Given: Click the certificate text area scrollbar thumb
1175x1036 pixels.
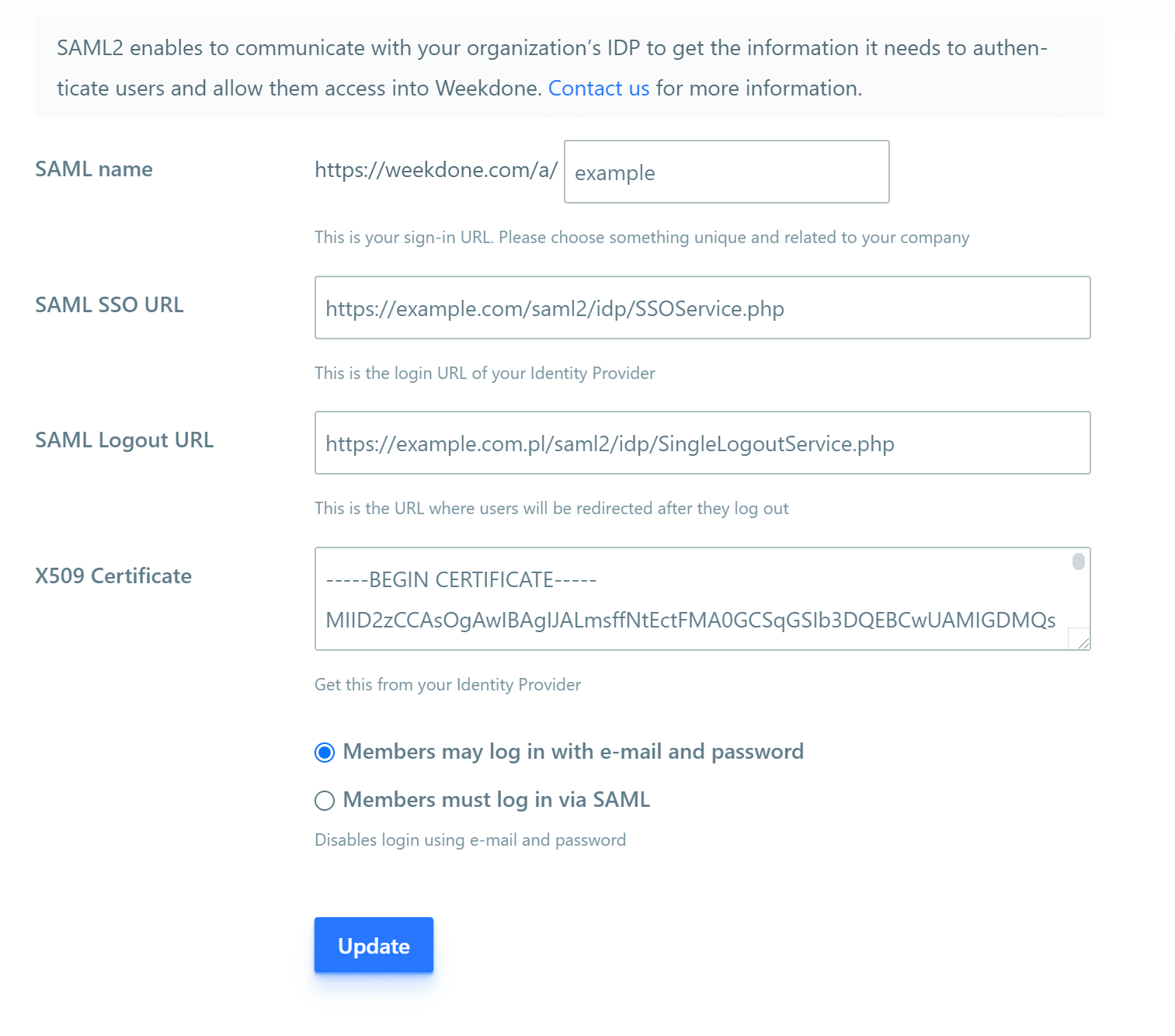Looking at the screenshot, I should pos(1078,561).
